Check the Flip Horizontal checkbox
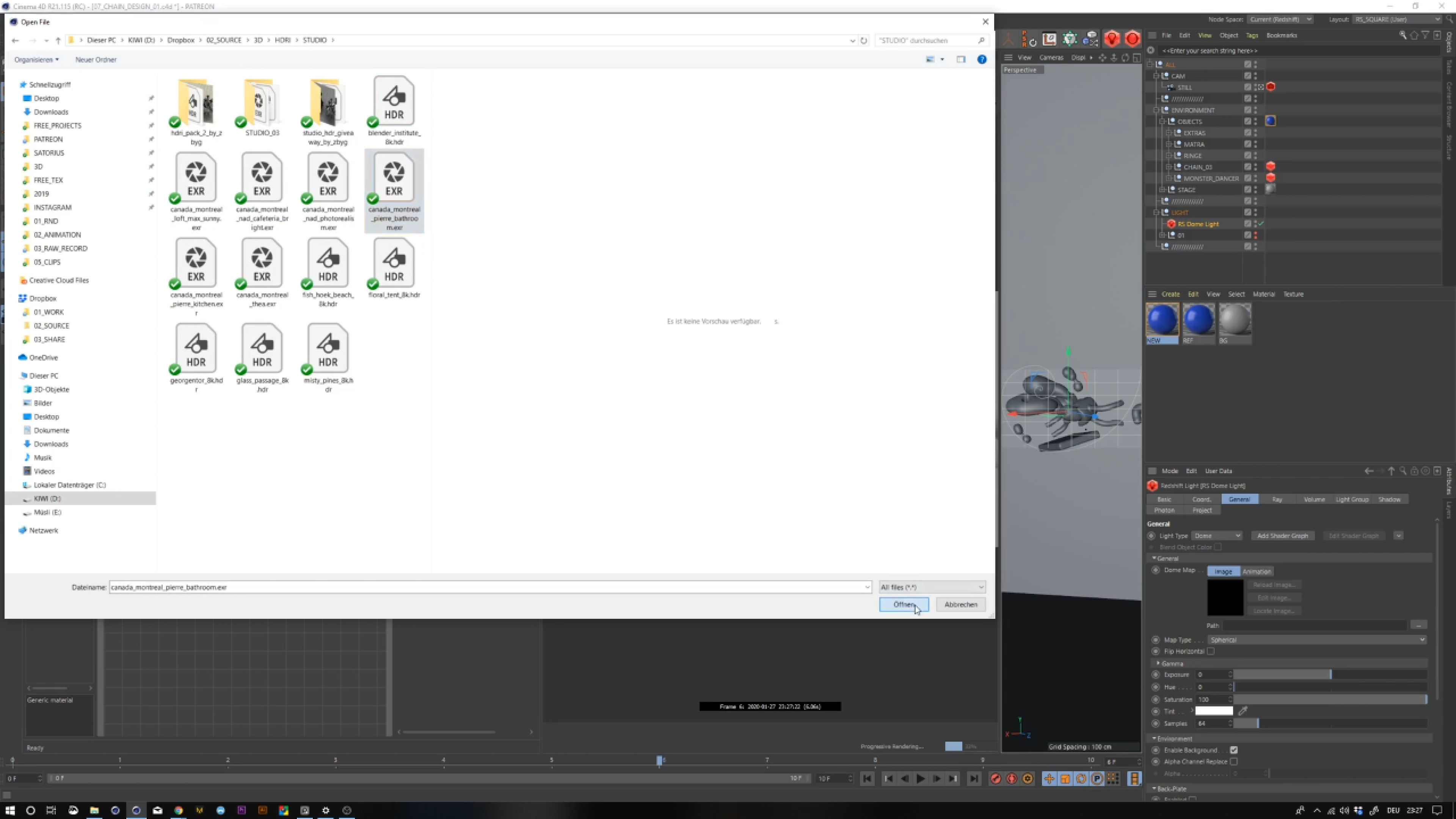This screenshot has width=1456, height=819. tap(1211, 651)
